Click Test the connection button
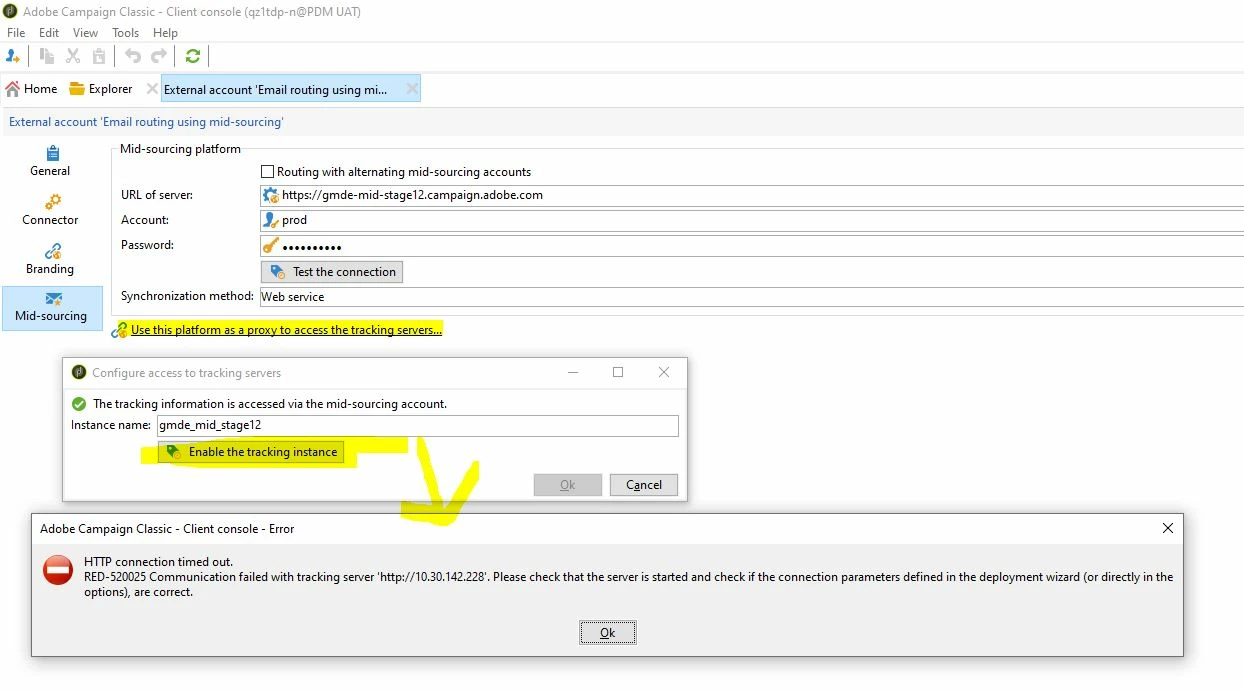 pos(332,272)
